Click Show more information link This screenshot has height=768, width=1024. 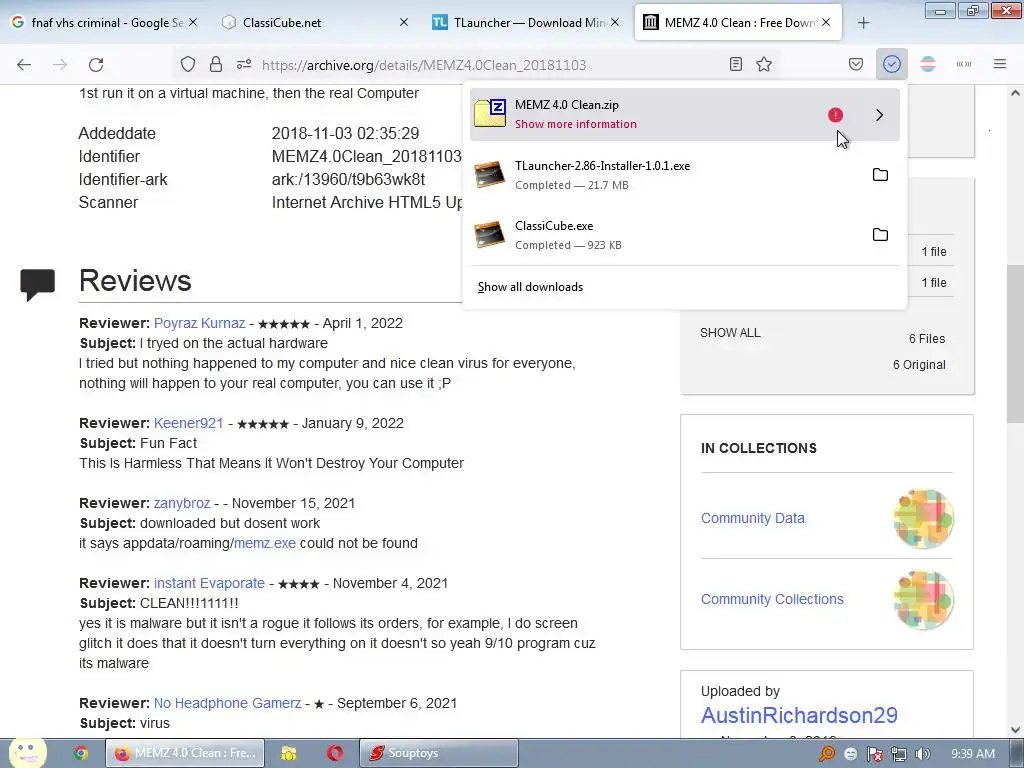tap(575, 124)
